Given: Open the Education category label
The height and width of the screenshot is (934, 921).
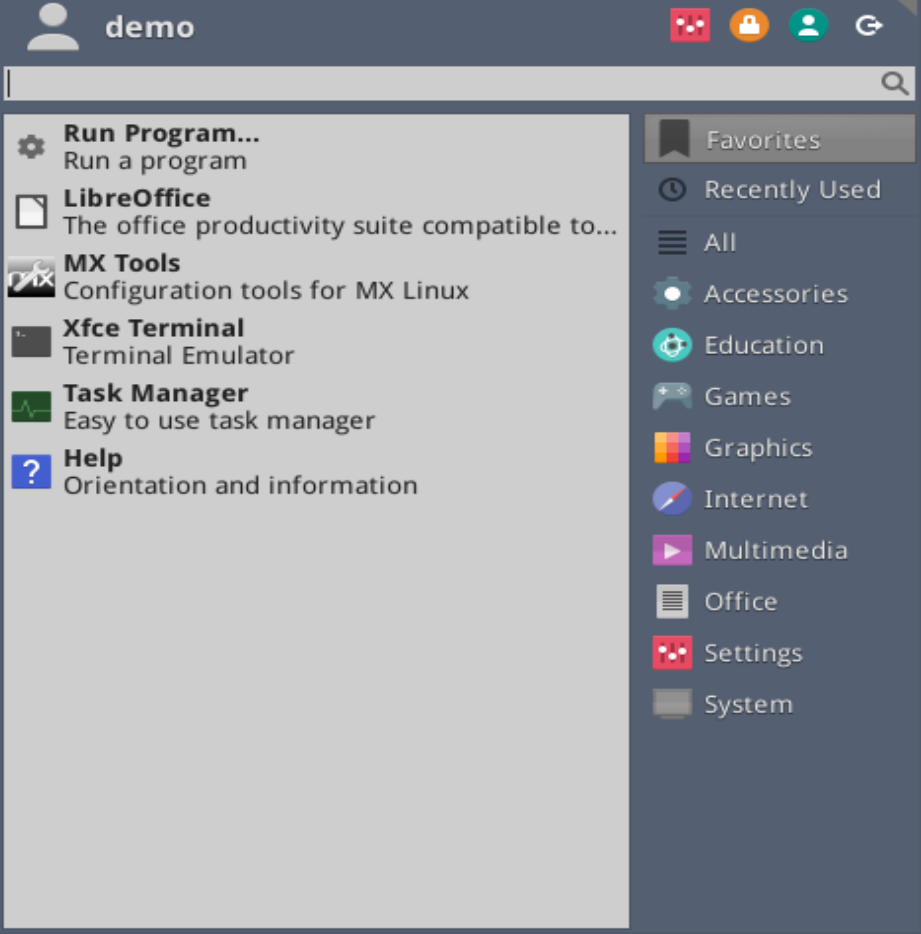Looking at the screenshot, I should click(x=764, y=345).
